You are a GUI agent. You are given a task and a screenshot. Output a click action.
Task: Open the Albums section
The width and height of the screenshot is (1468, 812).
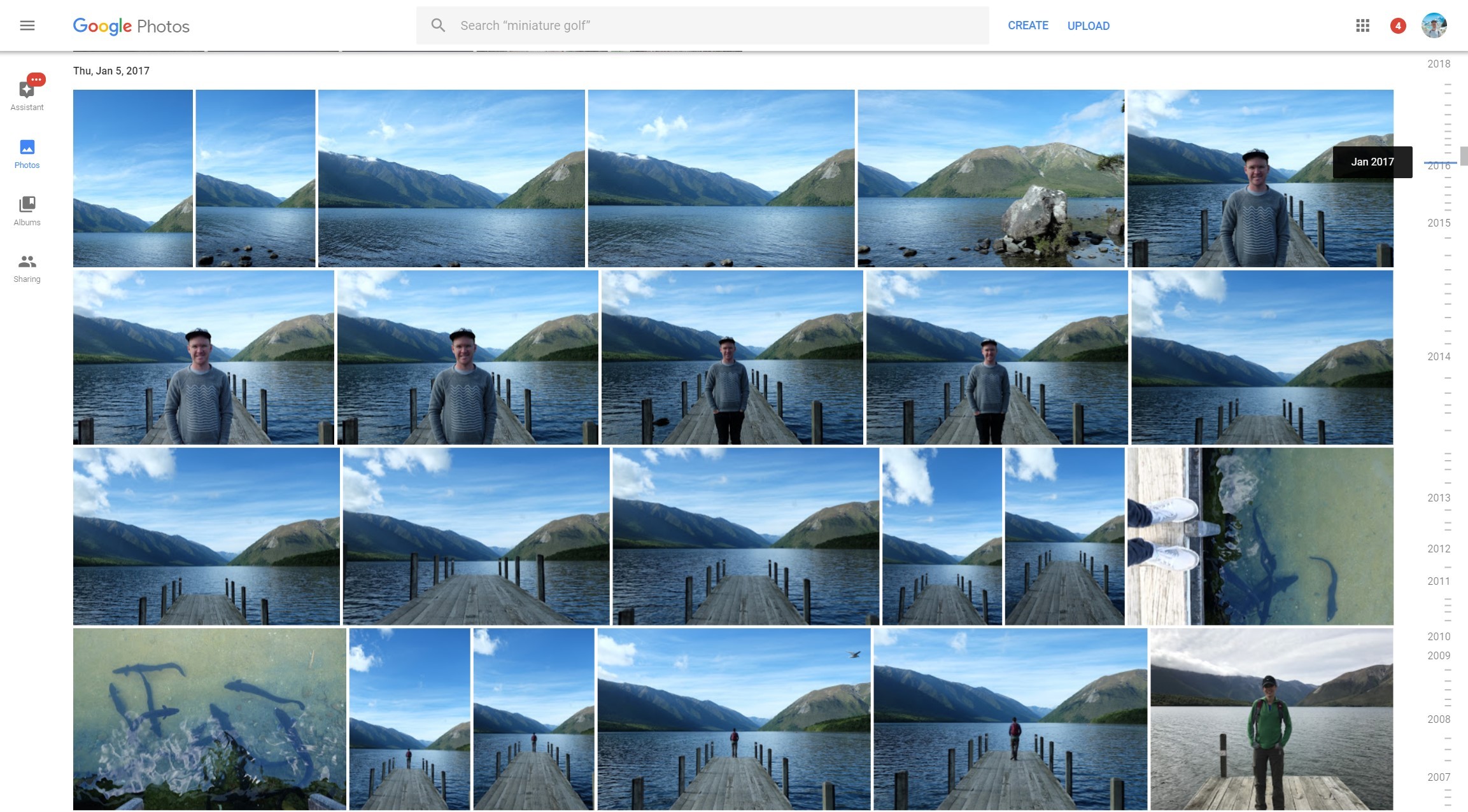click(x=27, y=211)
